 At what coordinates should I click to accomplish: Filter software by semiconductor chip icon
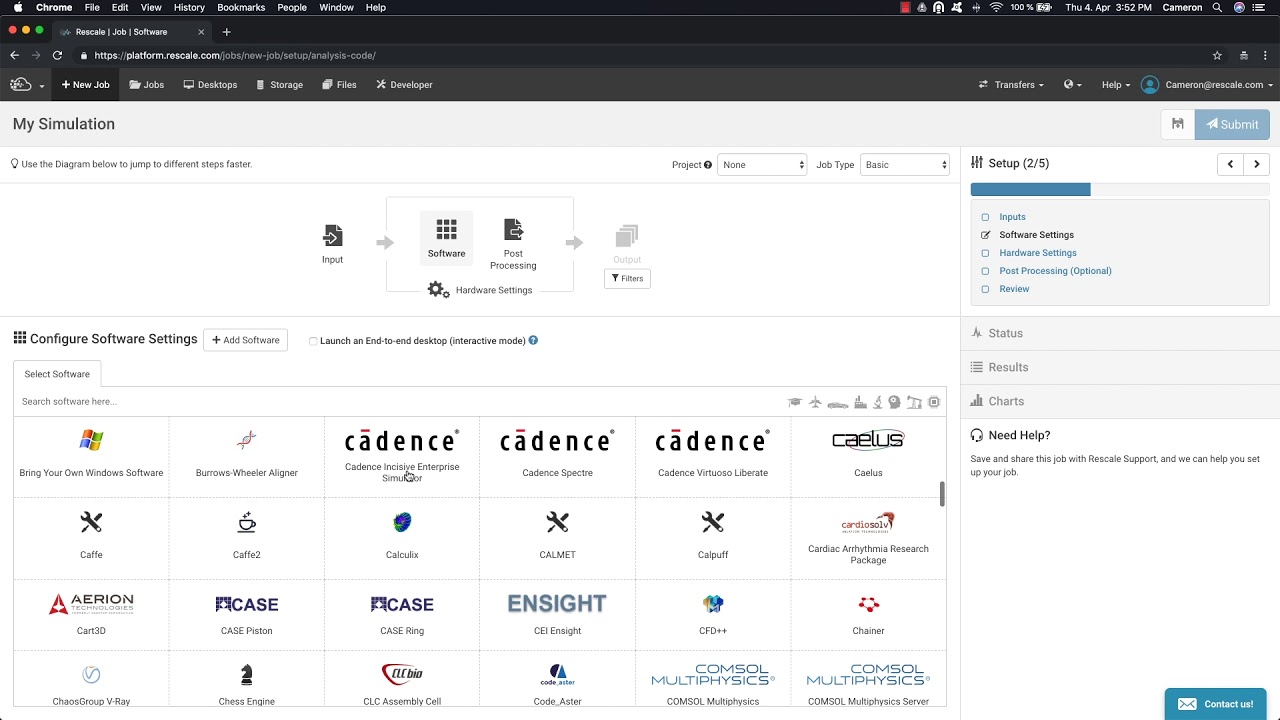pyautogui.click(x=934, y=402)
